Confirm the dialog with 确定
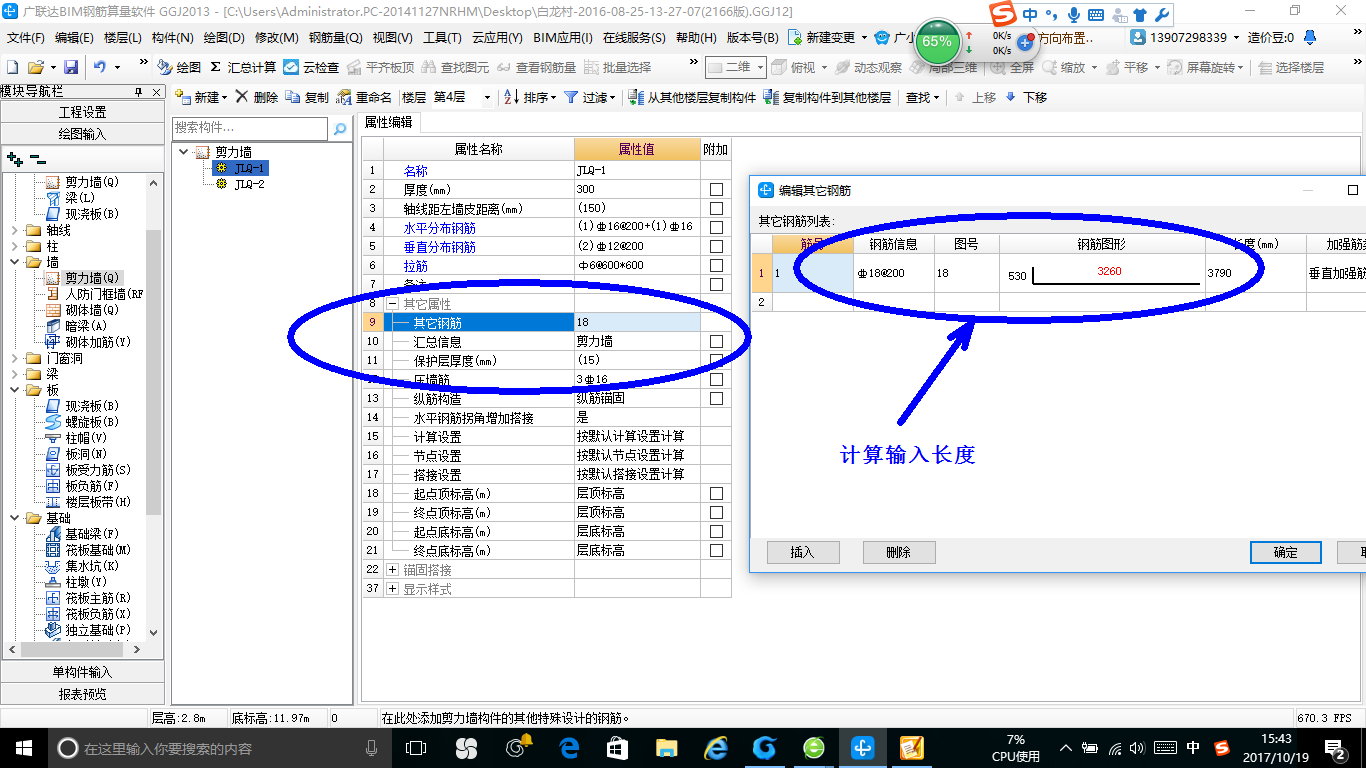This screenshot has width=1366, height=768. pyautogui.click(x=1286, y=552)
